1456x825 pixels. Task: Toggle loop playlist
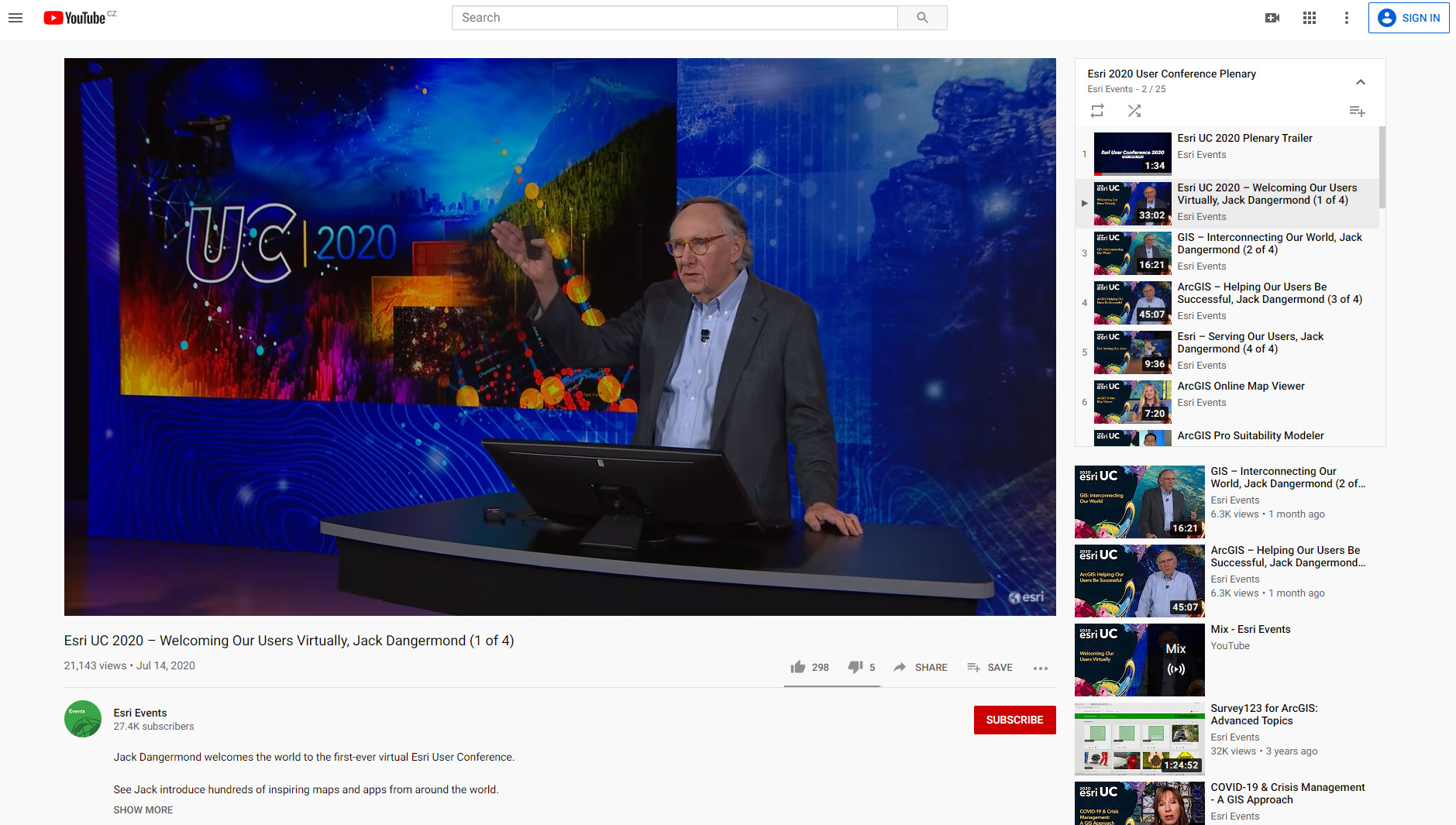tap(1097, 111)
